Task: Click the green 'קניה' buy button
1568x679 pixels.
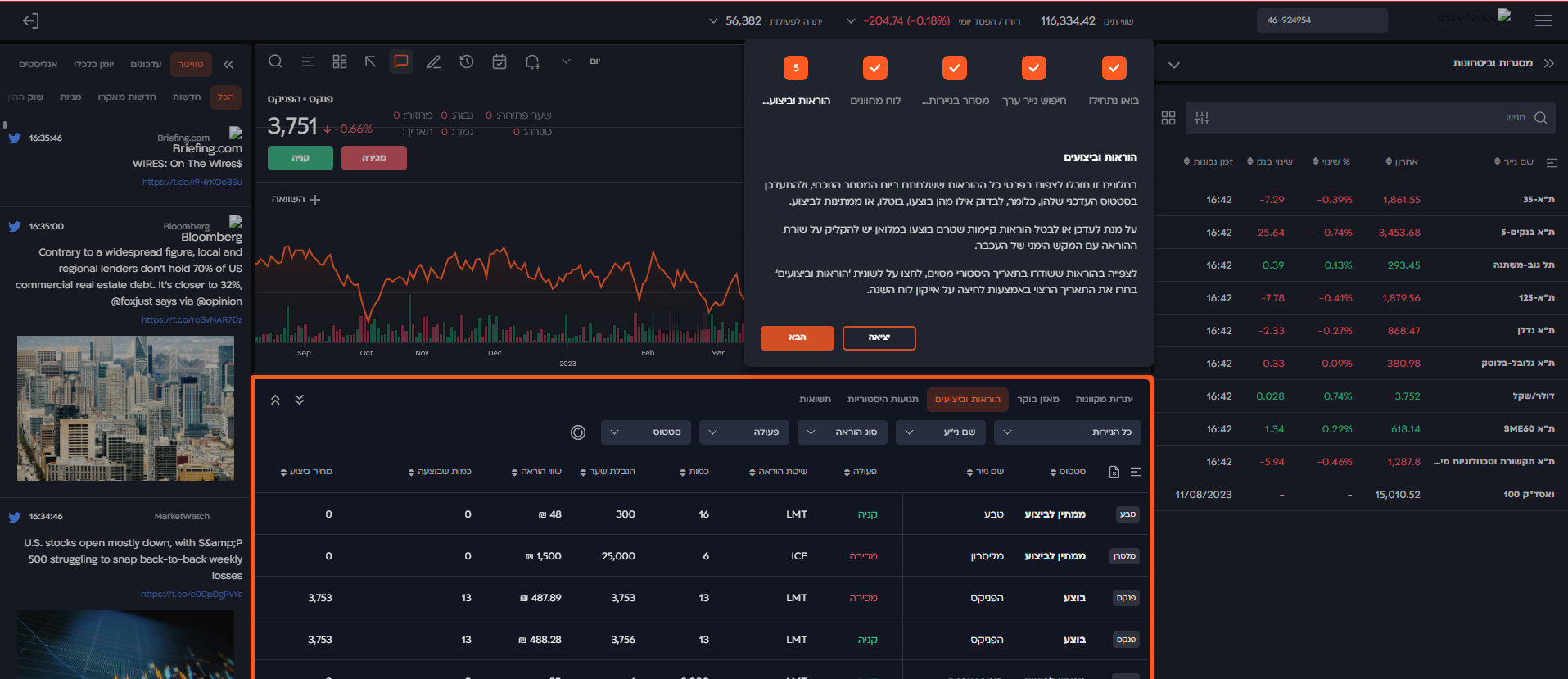Action: pyautogui.click(x=300, y=158)
